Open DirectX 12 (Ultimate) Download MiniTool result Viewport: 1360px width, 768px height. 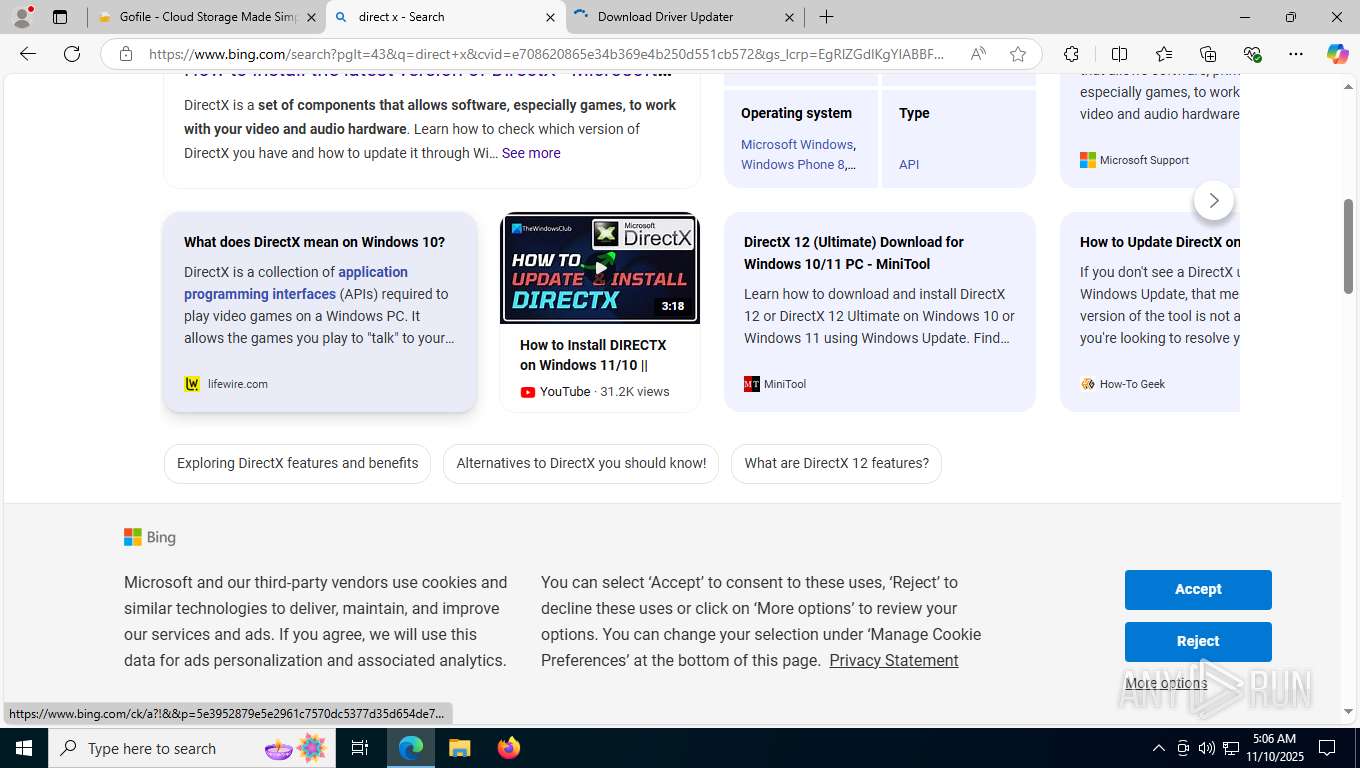coord(854,253)
